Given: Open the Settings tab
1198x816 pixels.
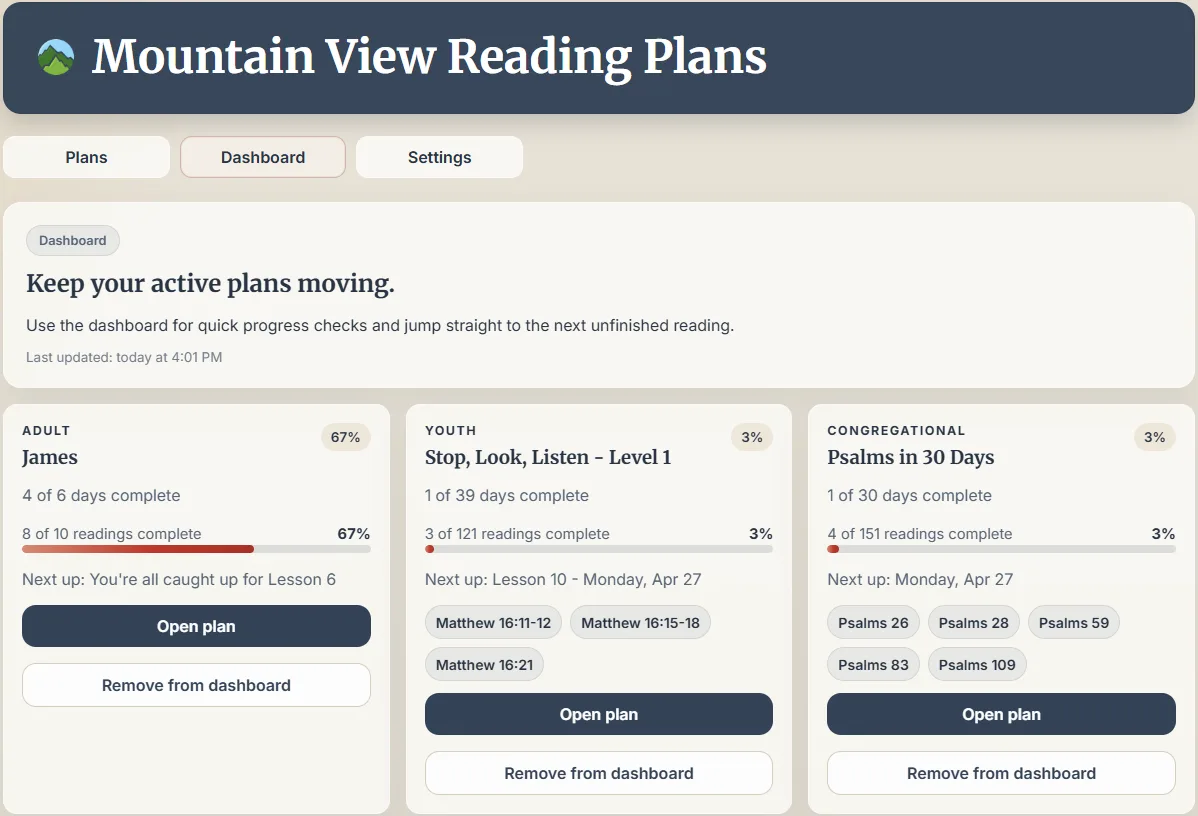Looking at the screenshot, I should [439, 157].
